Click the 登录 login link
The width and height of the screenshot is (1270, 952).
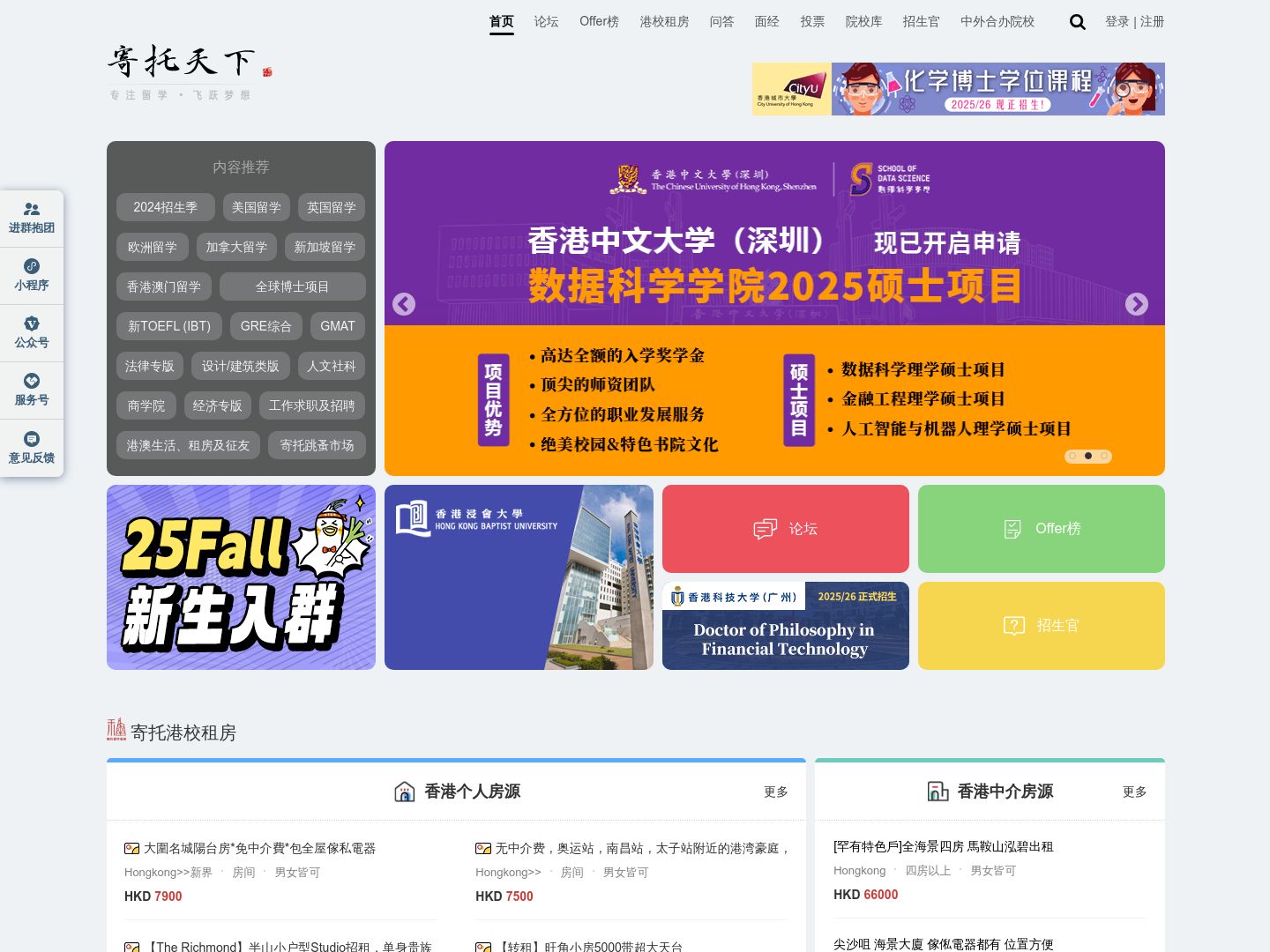[1117, 22]
